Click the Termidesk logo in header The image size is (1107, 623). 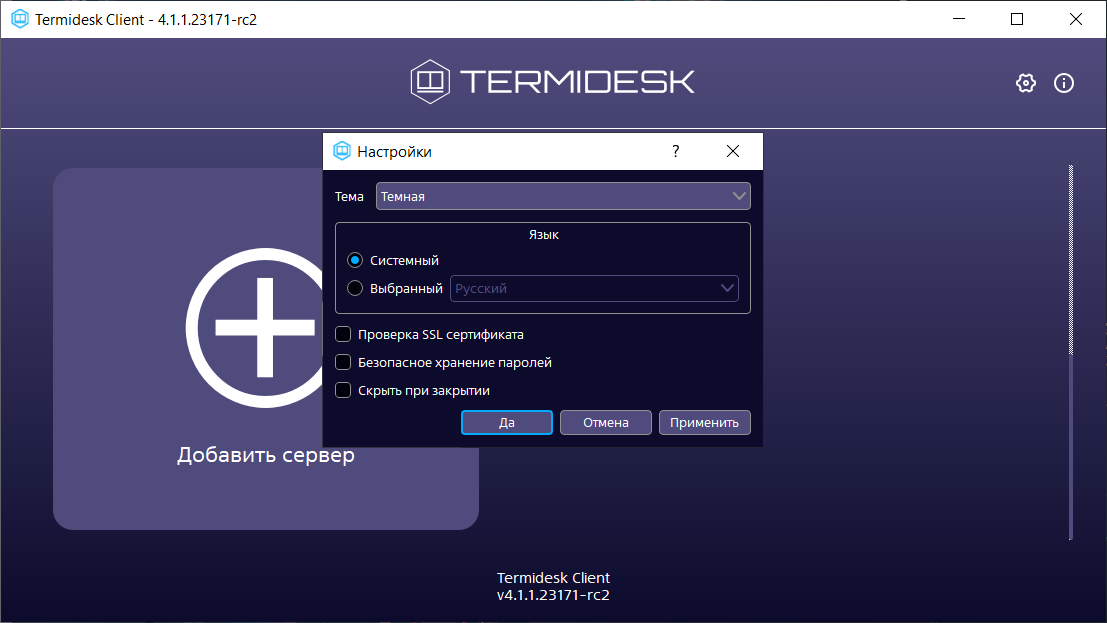(552, 82)
